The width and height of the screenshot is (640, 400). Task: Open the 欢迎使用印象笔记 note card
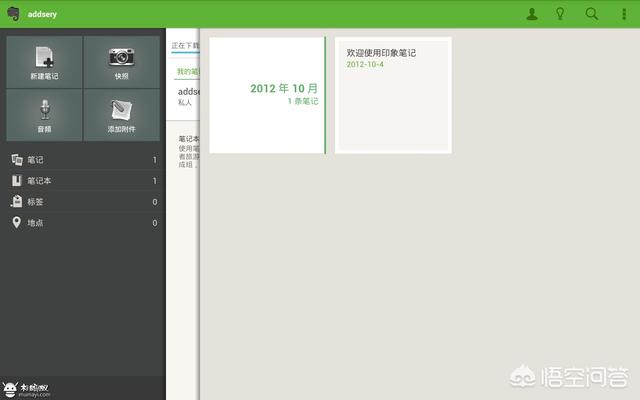(x=393, y=96)
